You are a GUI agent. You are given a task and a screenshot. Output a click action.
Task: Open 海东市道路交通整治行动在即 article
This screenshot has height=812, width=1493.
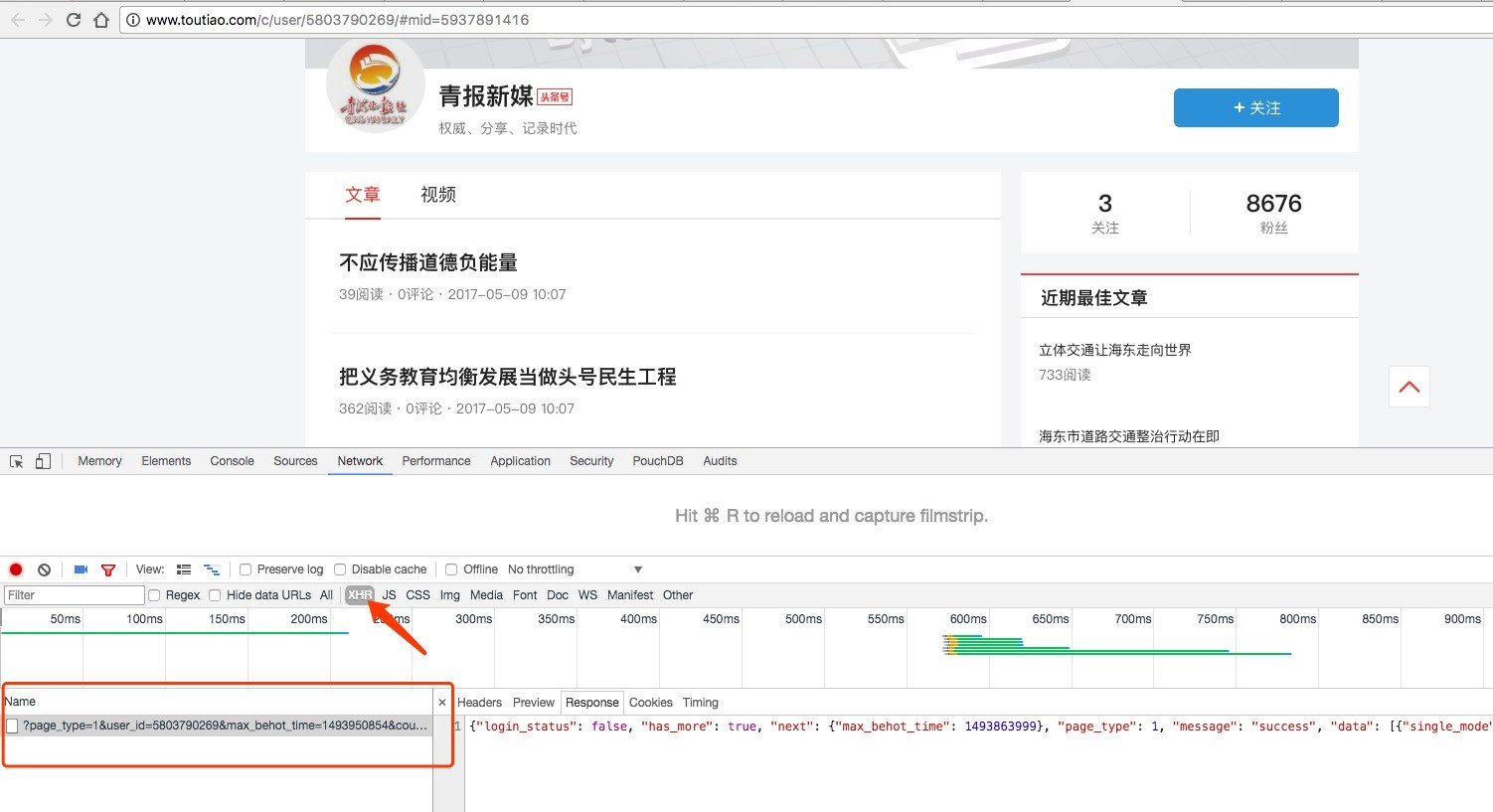[1129, 436]
